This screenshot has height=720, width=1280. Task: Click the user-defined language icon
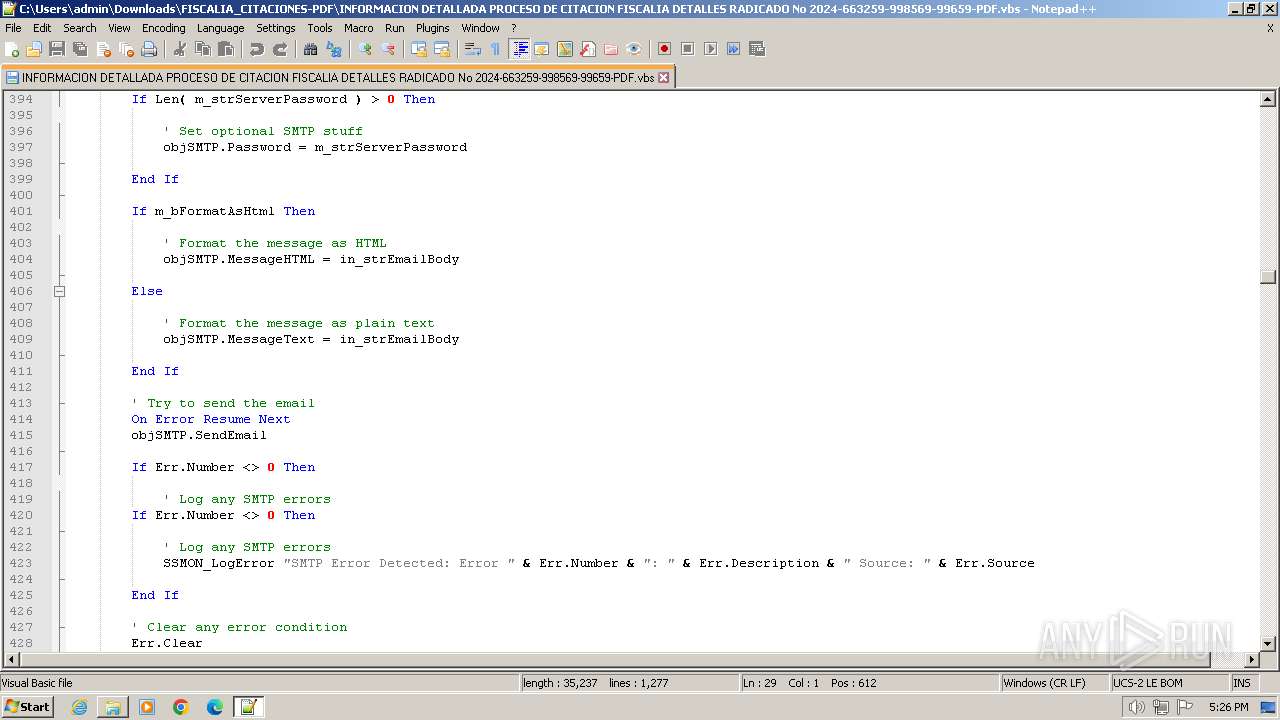(x=542, y=49)
